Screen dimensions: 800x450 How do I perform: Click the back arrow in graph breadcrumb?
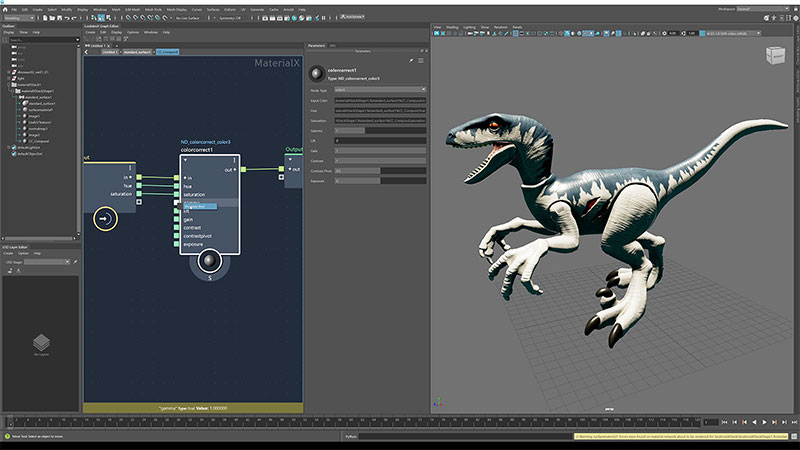86,52
